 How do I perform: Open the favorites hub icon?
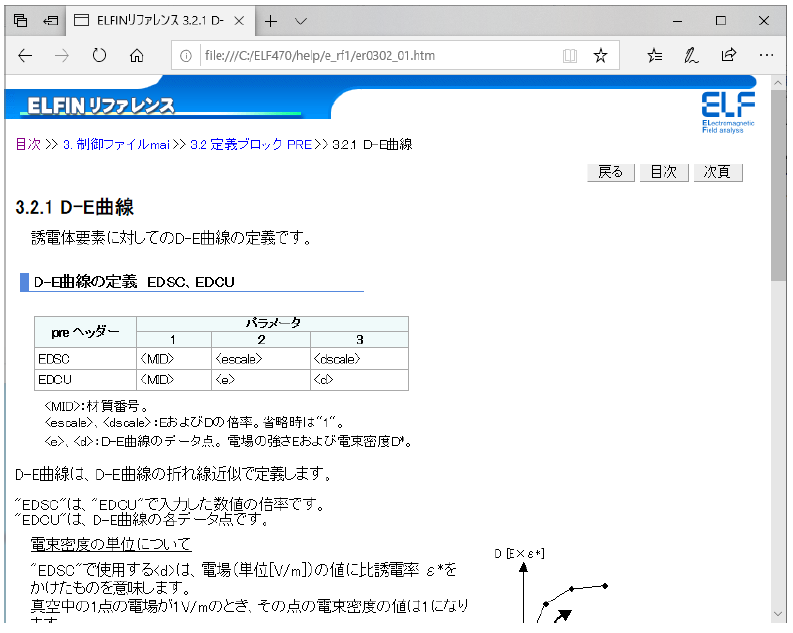[654, 55]
